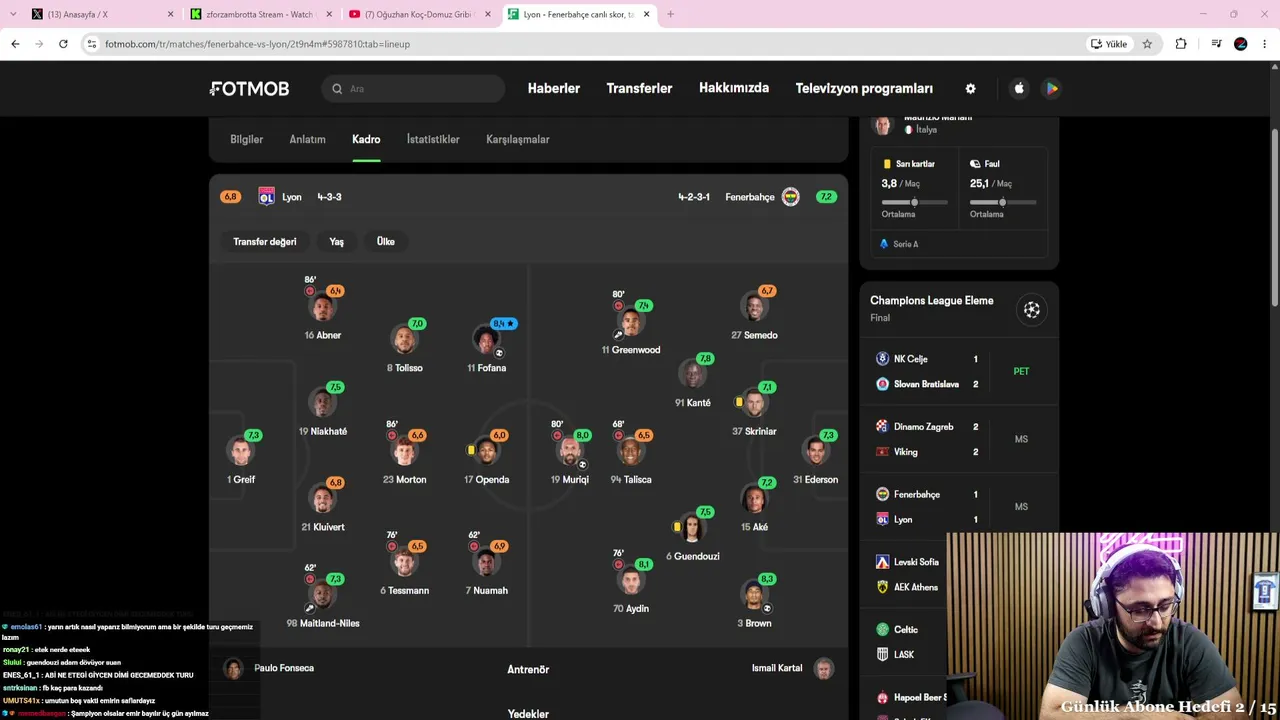This screenshot has height=720, width=1280.
Task: Click the Celtic crest icon
Action: [882, 630]
